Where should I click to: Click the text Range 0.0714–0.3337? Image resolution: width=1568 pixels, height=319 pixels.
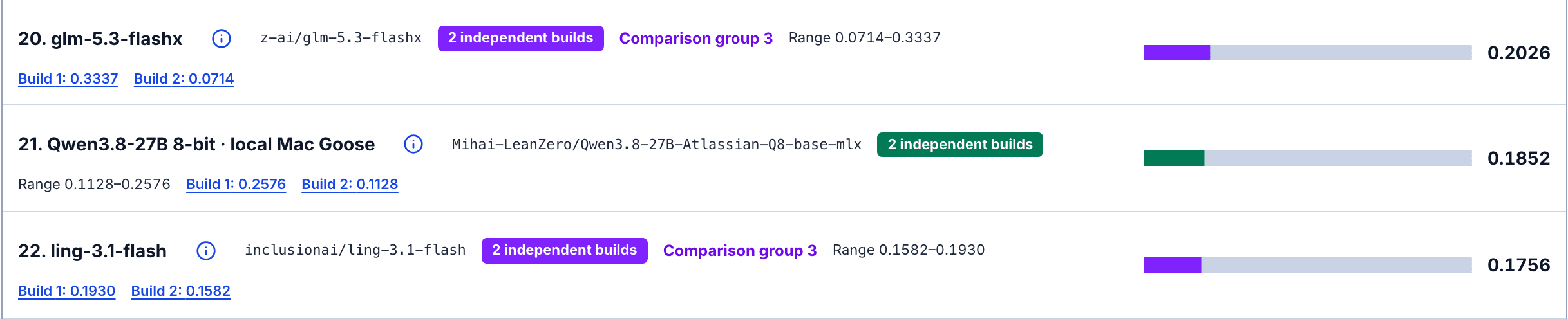865,38
